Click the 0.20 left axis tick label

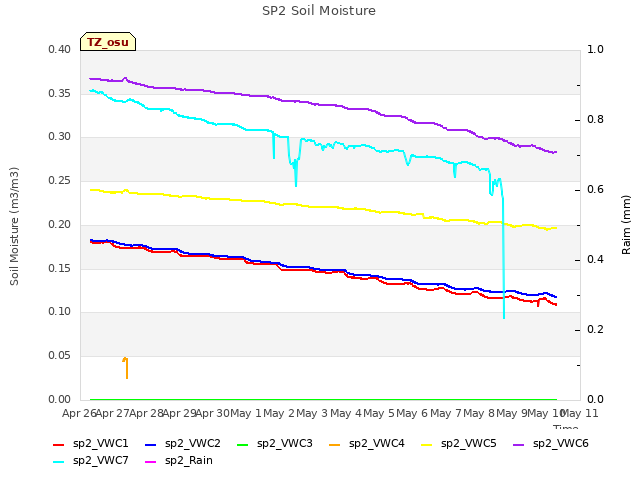click(x=59, y=224)
